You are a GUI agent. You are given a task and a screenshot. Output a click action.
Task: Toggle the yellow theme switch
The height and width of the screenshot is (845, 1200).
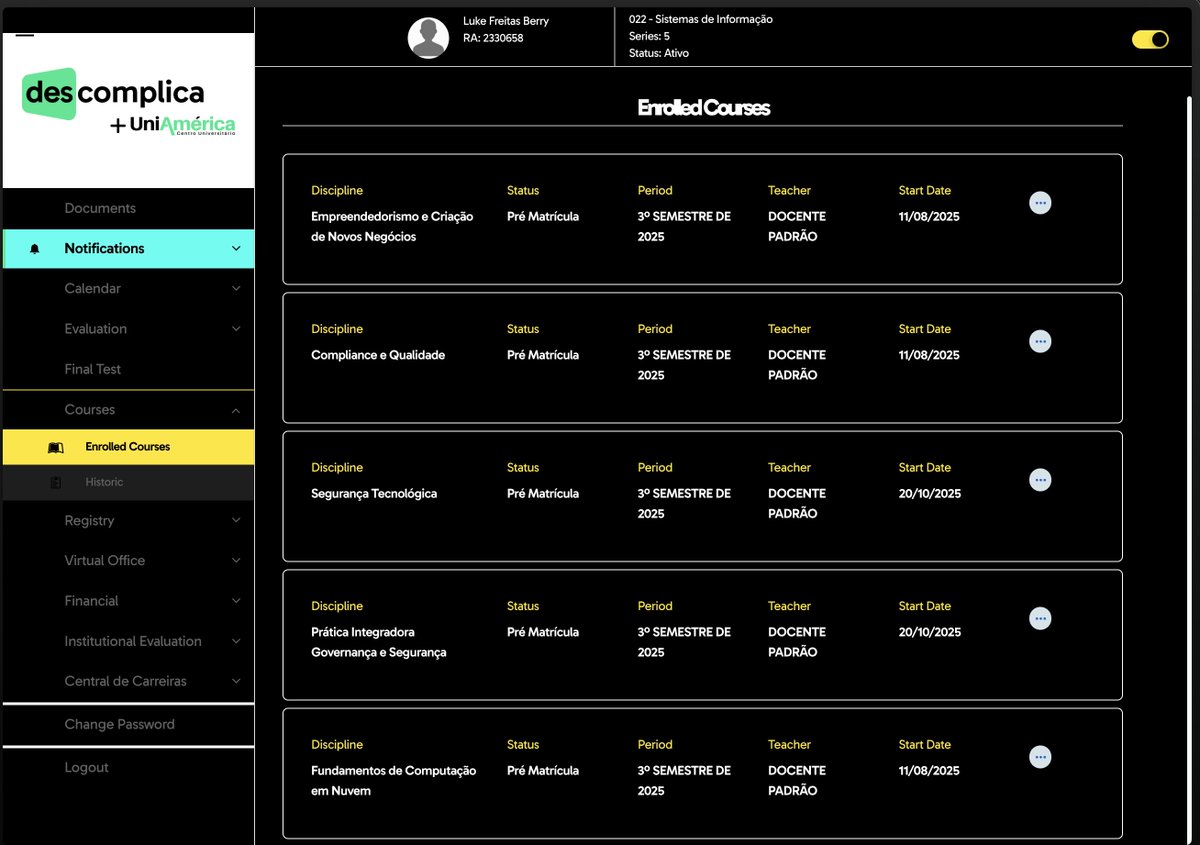[1150, 40]
